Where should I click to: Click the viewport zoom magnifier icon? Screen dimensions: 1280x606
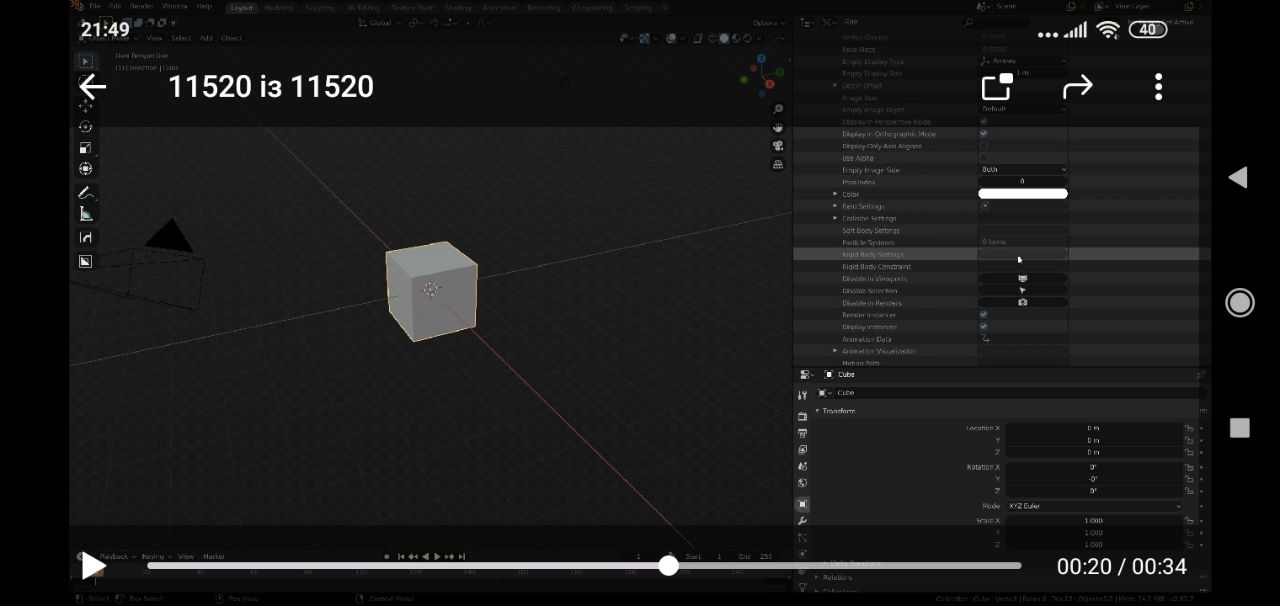click(778, 109)
